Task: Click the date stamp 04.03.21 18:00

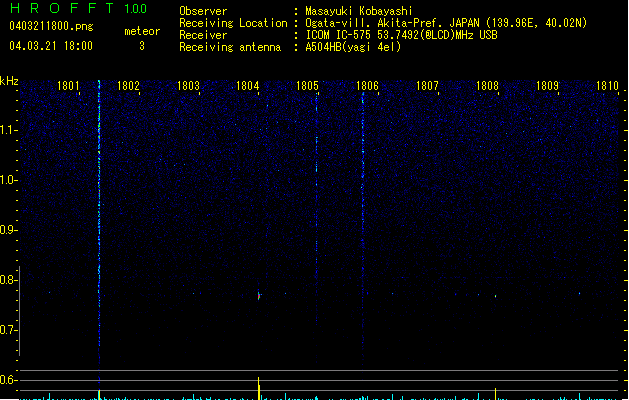Action: (51, 46)
